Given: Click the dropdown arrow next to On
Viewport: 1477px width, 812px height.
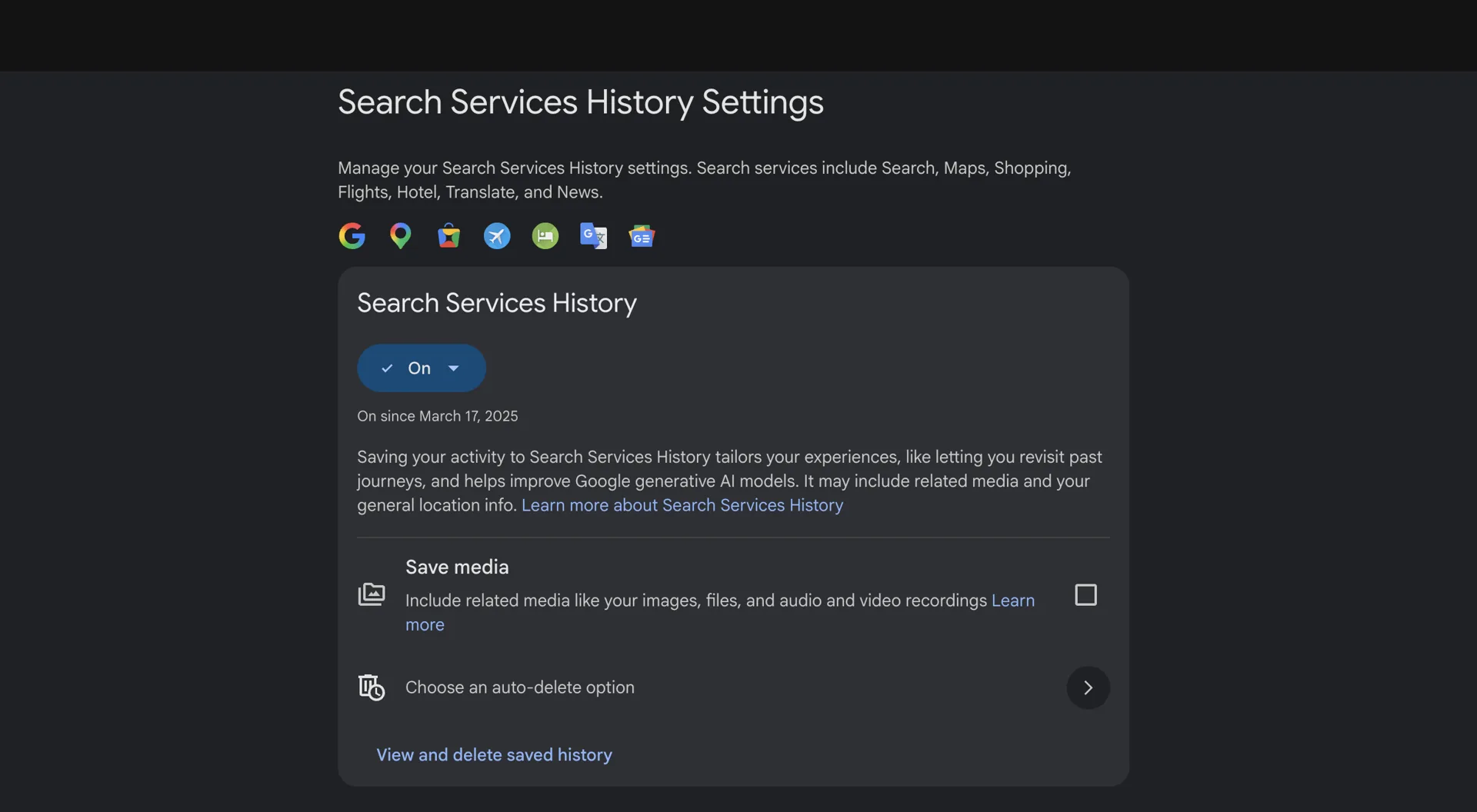Looking at the screenshot, I should (454, 368).
